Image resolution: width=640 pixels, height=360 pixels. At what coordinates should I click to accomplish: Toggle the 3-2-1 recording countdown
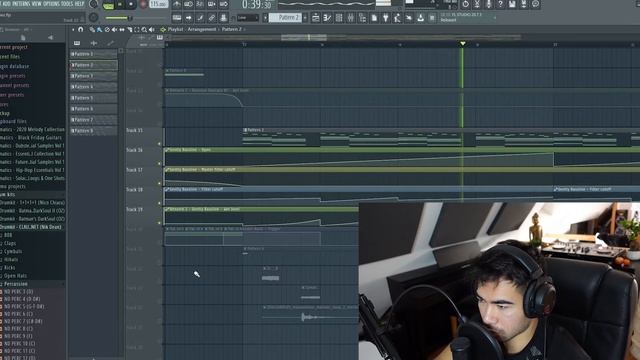coord(200,4)
